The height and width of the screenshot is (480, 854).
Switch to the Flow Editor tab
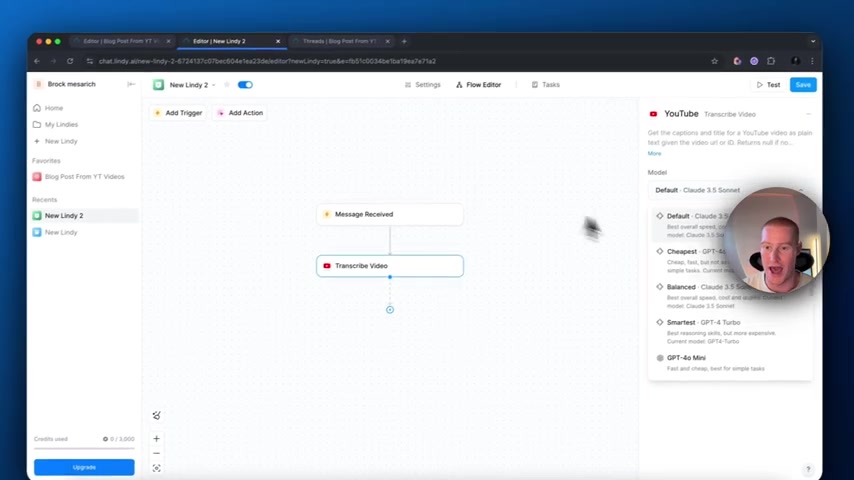click(x=478, y=85)
